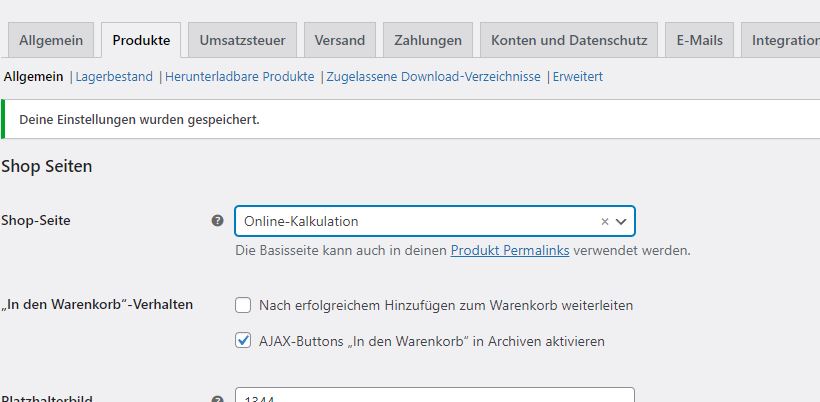Follow the Produkt Permalinks link

point(510,250)
